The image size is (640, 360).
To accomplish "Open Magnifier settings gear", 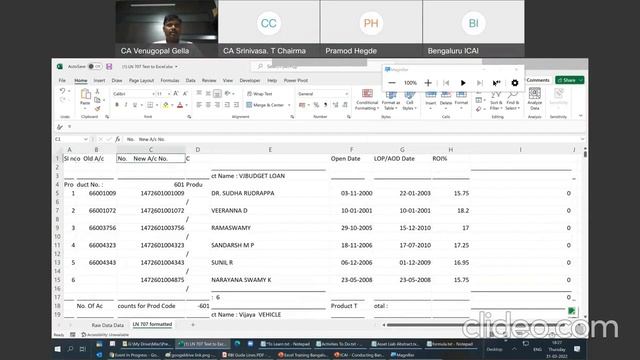I will (515, 83).
